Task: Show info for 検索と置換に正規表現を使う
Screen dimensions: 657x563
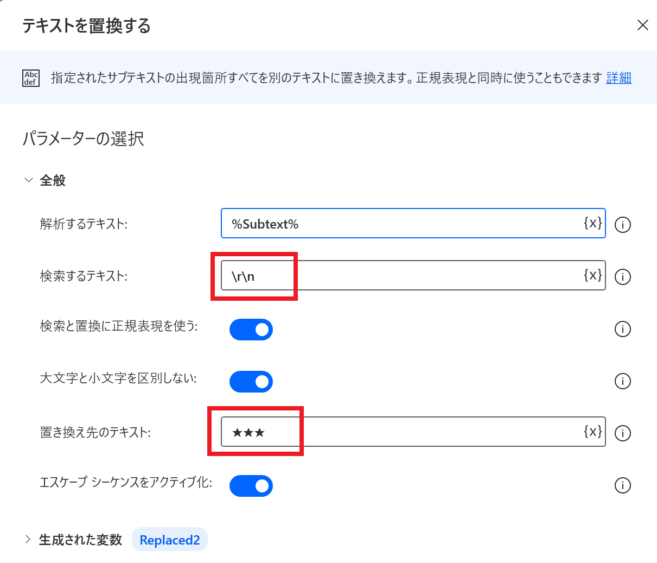Action: click(x=623, y=329)
